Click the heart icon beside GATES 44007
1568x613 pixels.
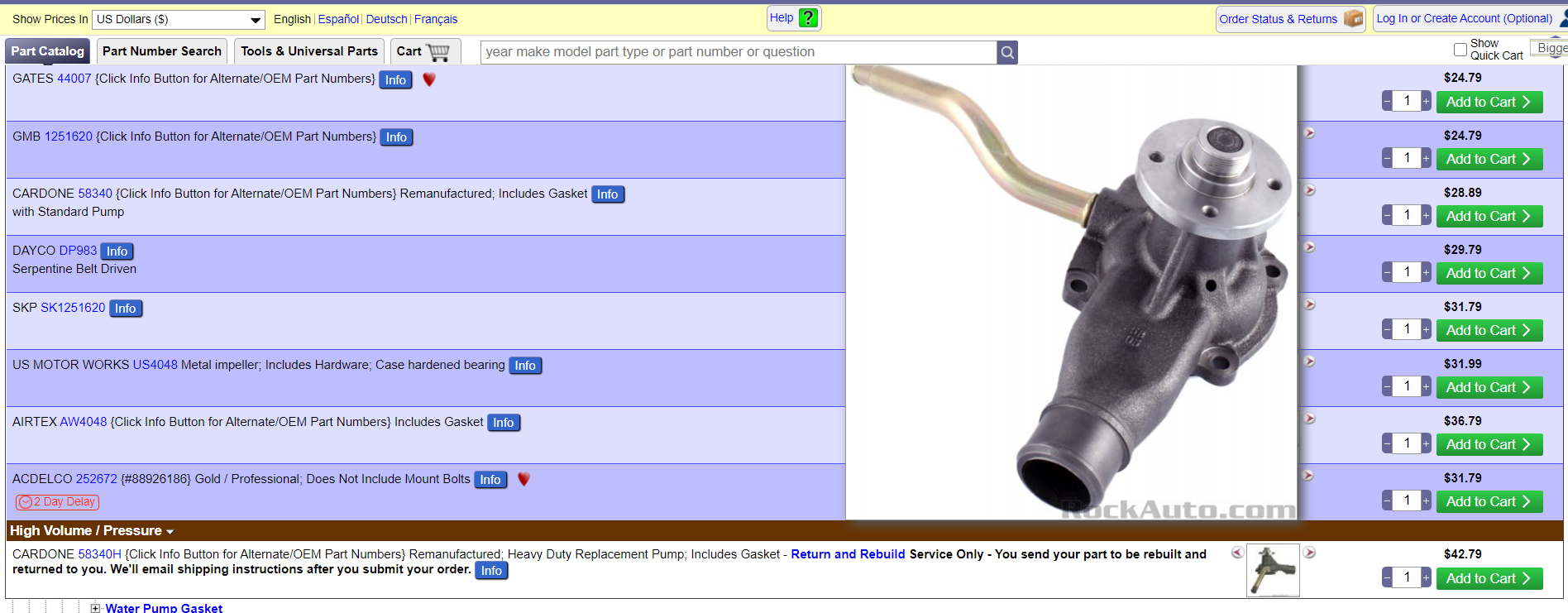pos(429,79)
